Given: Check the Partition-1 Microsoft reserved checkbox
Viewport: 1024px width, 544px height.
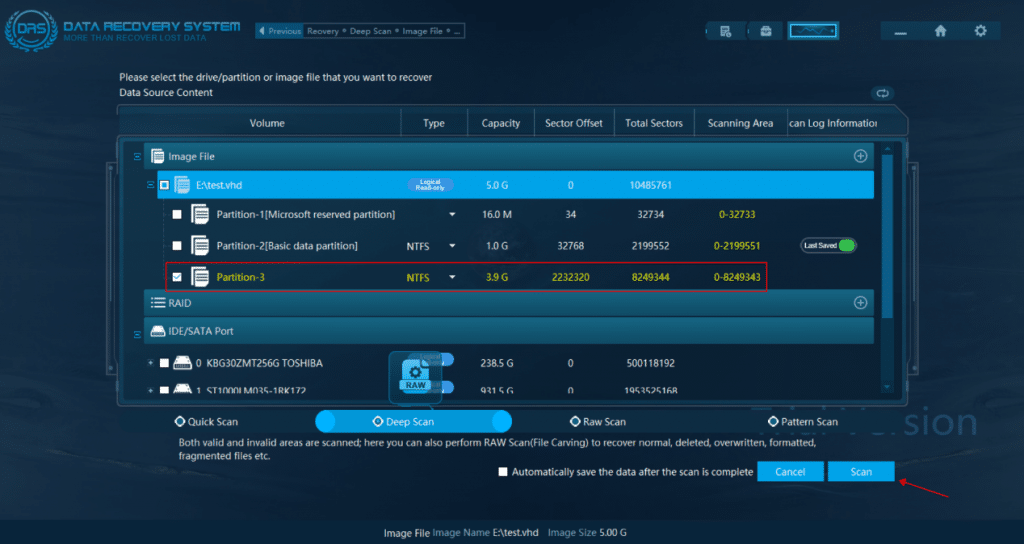Looking at the screenshot, I should [x=177, y=215].
